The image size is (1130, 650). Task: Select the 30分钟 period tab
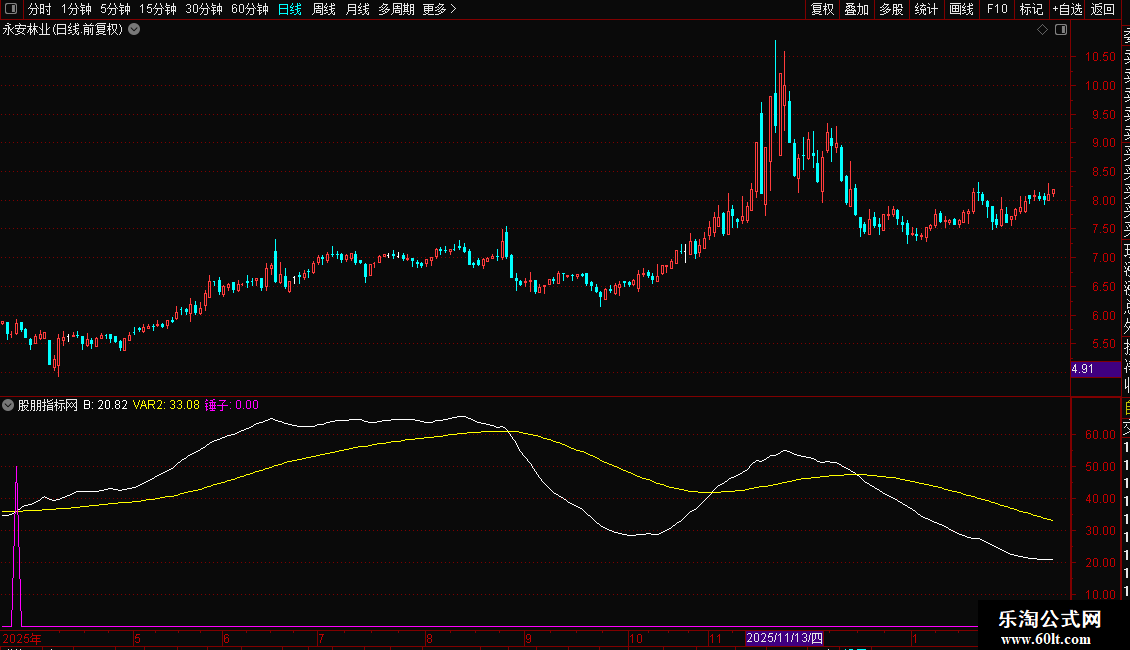pos(204,9)
